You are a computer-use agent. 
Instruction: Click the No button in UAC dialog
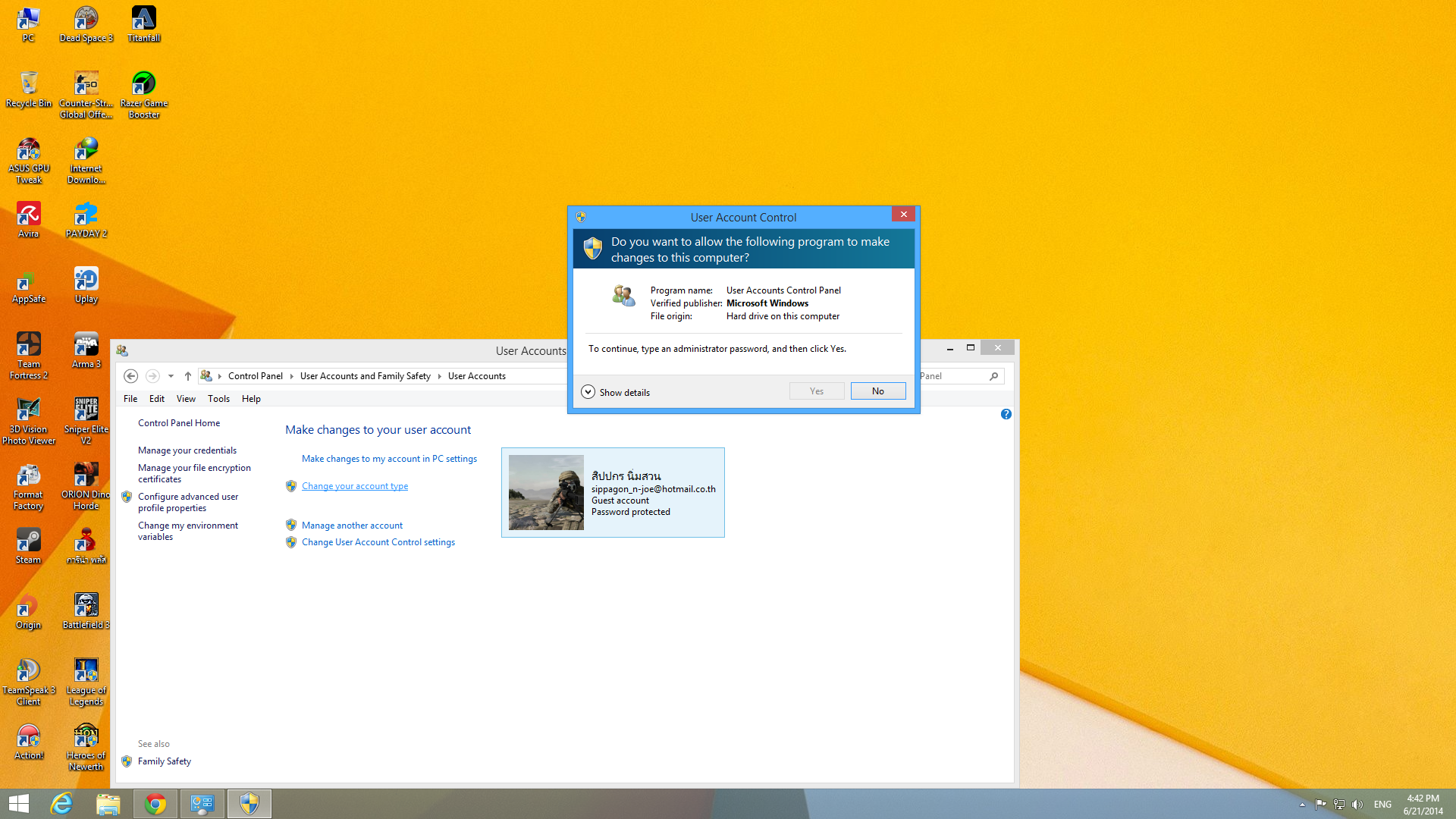(877, 391)
